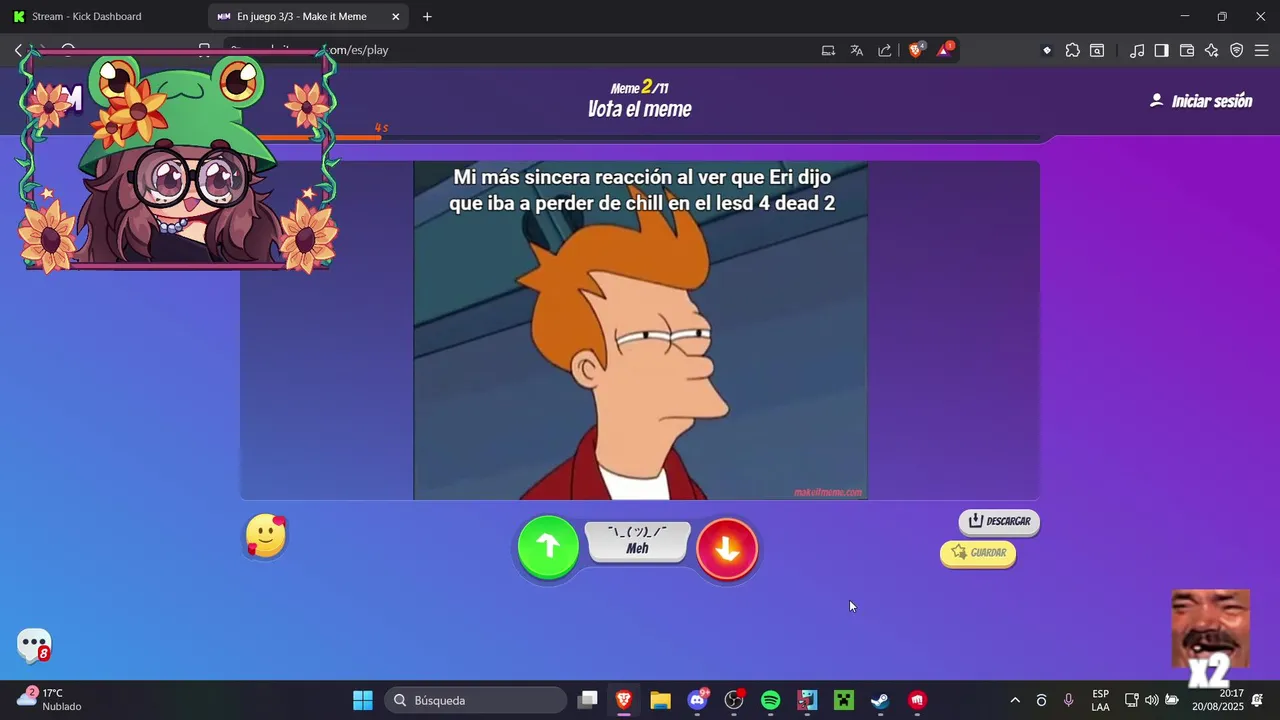Click the Búsqueda taskbar search box

tap(475, 700)
